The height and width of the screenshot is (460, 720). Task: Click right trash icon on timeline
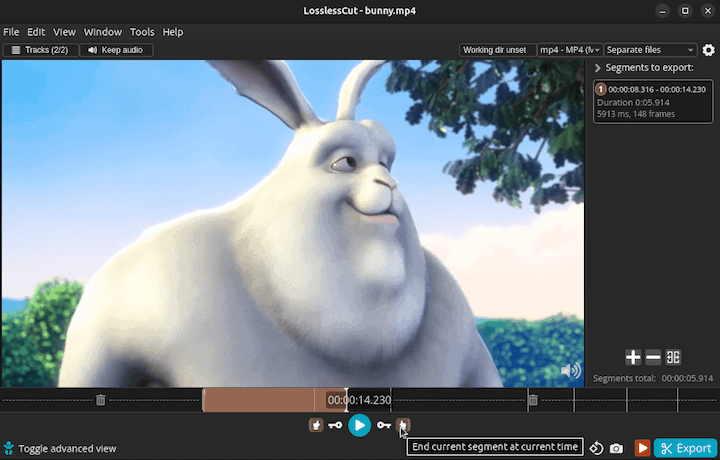(x=533, y=400)
